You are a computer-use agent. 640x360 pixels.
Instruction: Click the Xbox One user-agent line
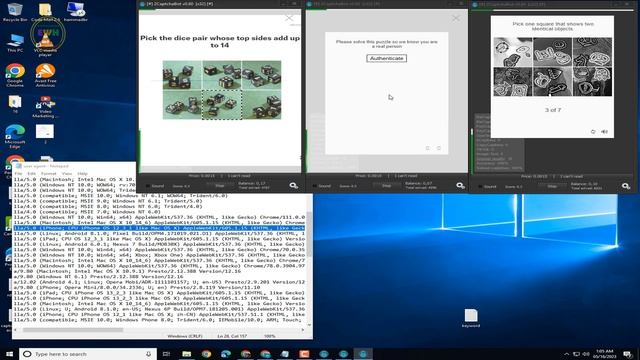(x=159, y=255)
